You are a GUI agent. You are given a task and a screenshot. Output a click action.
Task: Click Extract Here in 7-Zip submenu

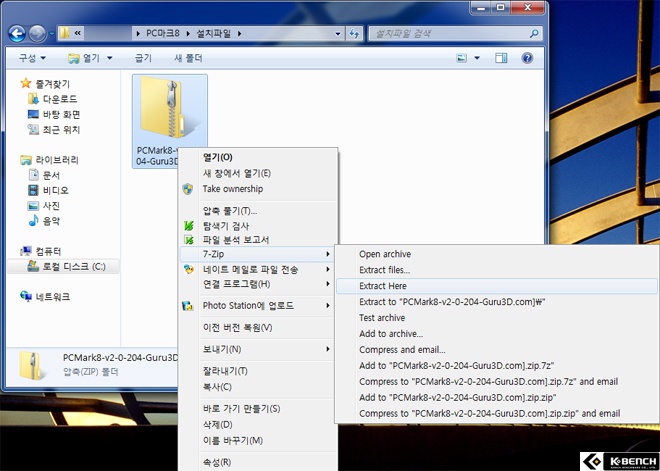point(497,286)
